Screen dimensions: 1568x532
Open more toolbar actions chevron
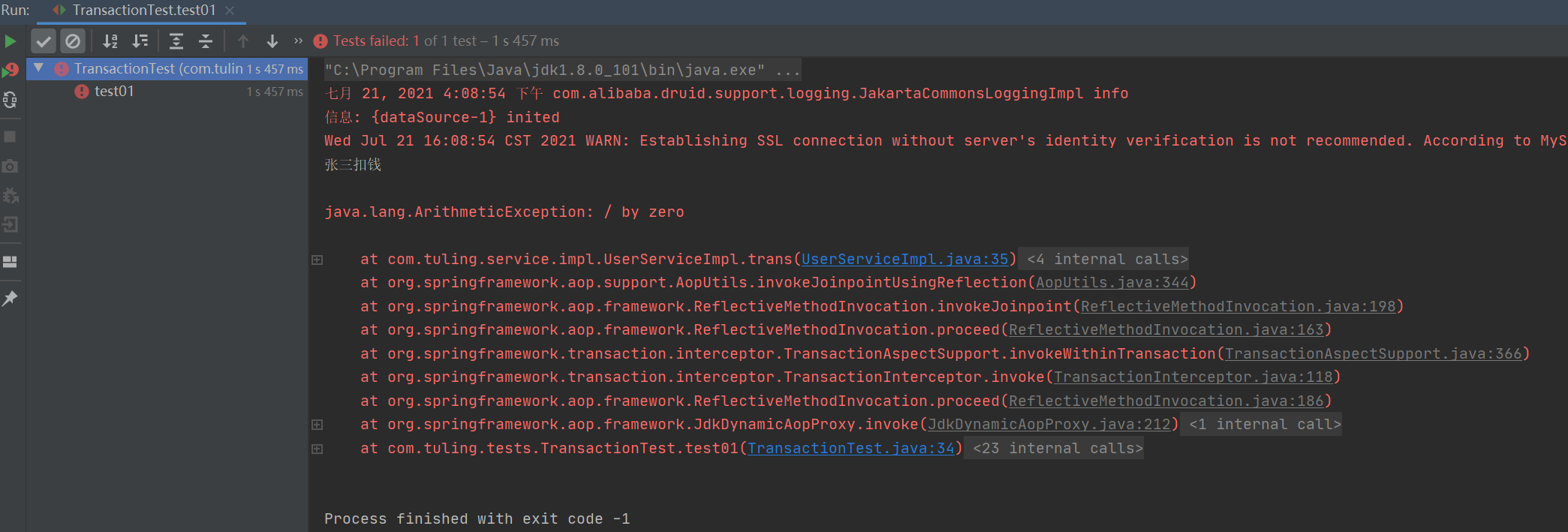click(x=299, y=41)
